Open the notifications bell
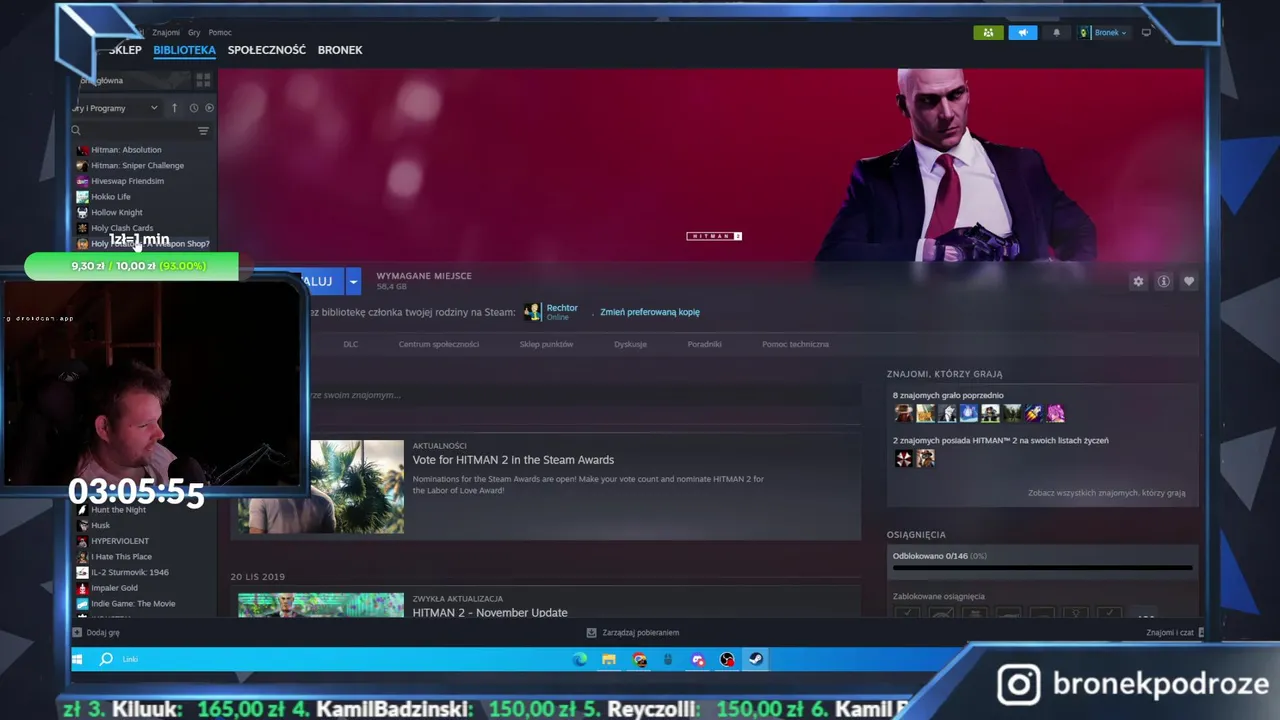 pyautogui.click(x=1056, y=32)
